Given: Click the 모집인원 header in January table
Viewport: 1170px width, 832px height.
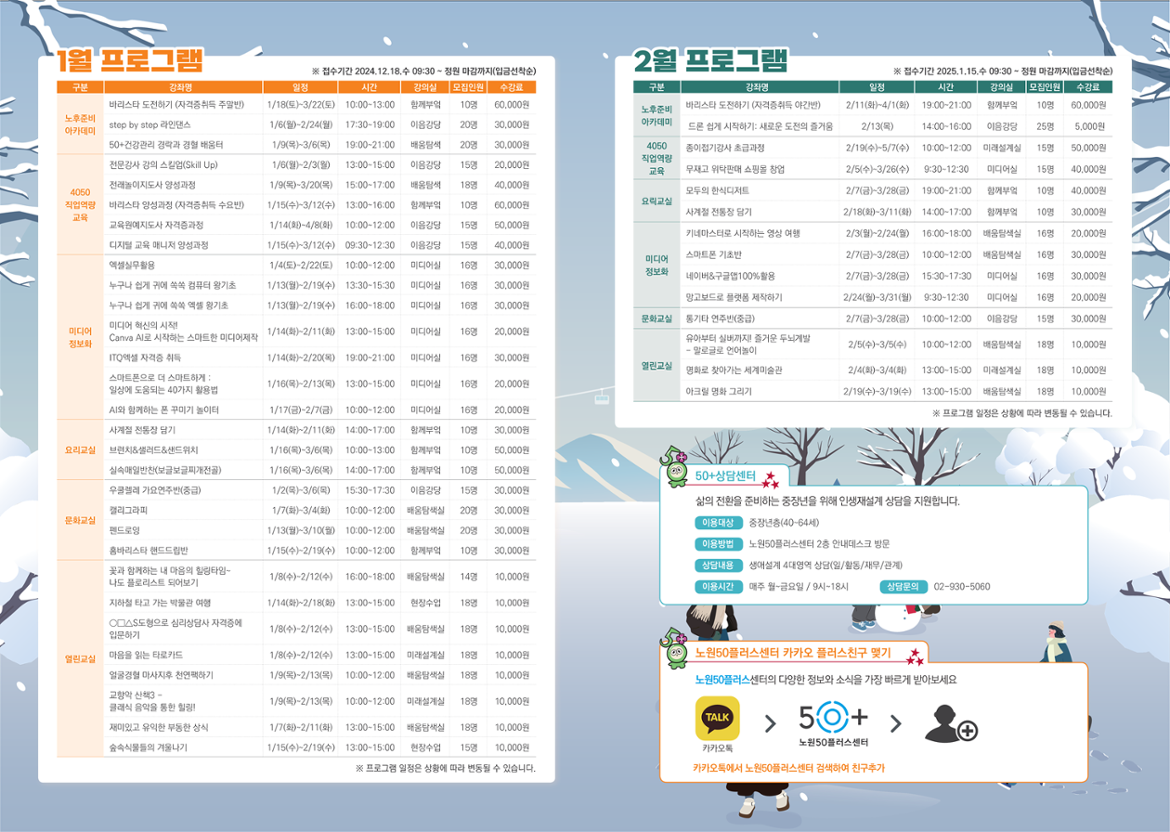Looking at the screenshot, I should [468, 87].
